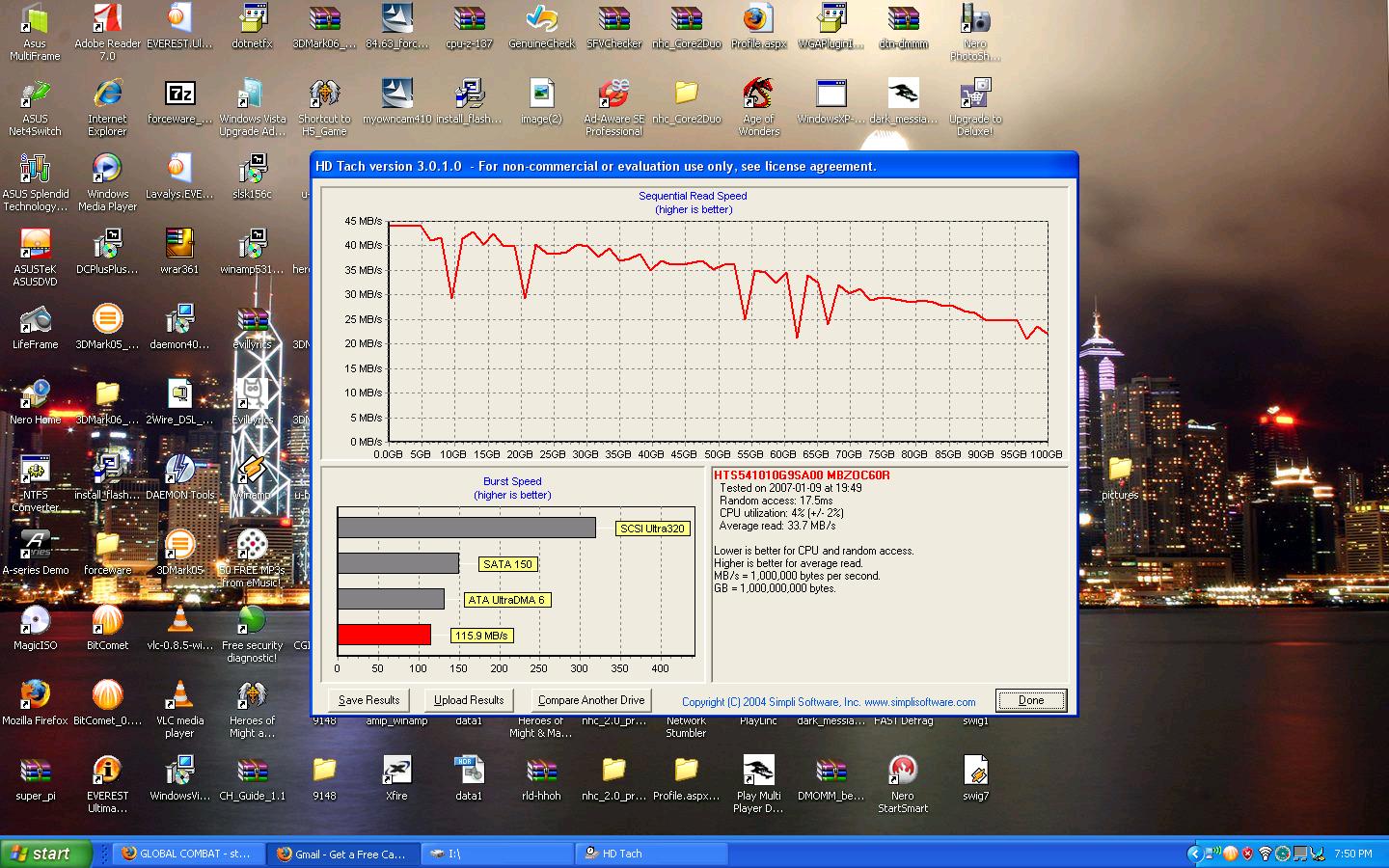Select the vlc-0.8.5 installer icon
Screen dimensions: 1389x868
coord(179,628)
